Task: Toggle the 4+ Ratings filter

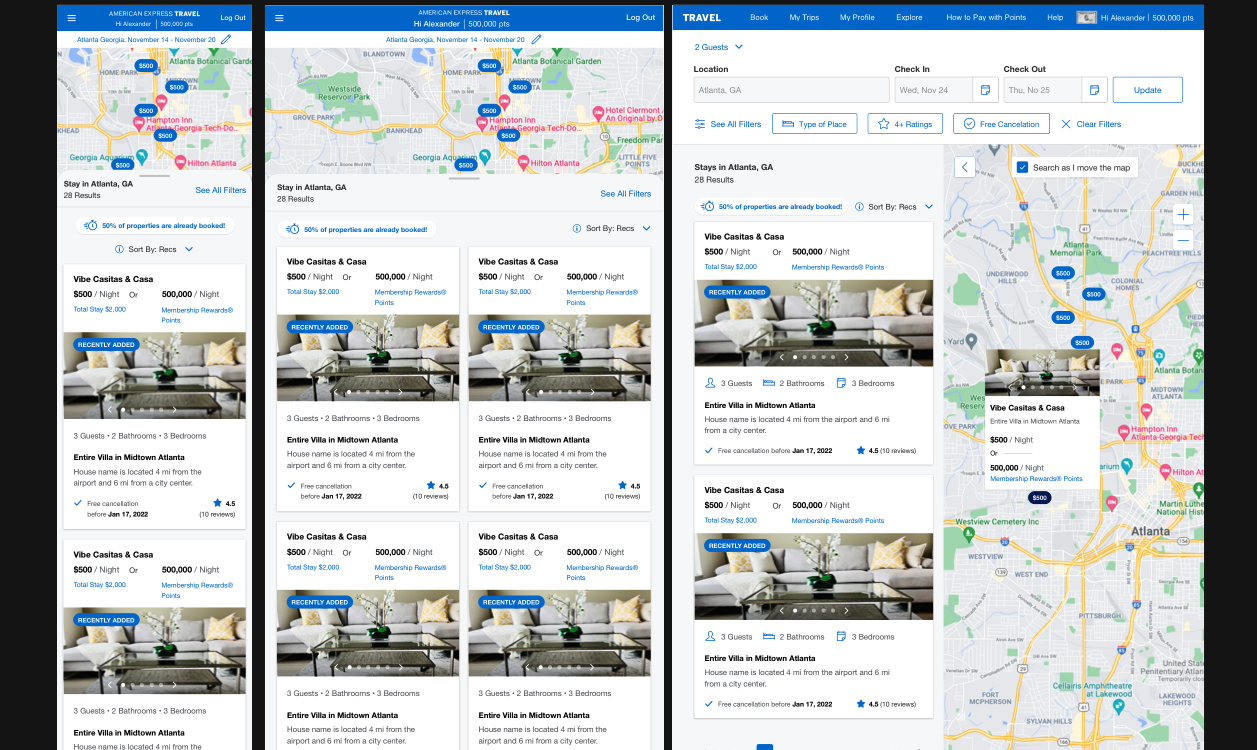Action: click(905, 124)
